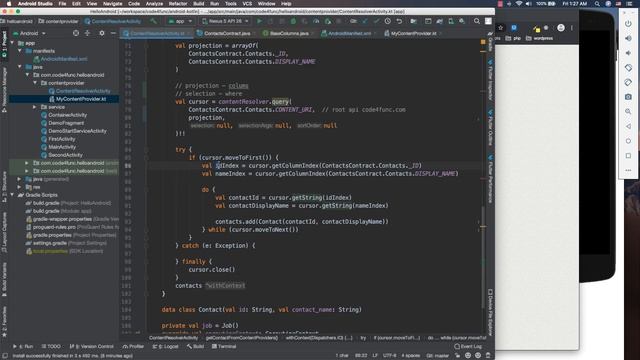Open the Profiler tool window
The height and width of the screenshot is (360, 640).
pyautogui.click(x=133, y=347)
